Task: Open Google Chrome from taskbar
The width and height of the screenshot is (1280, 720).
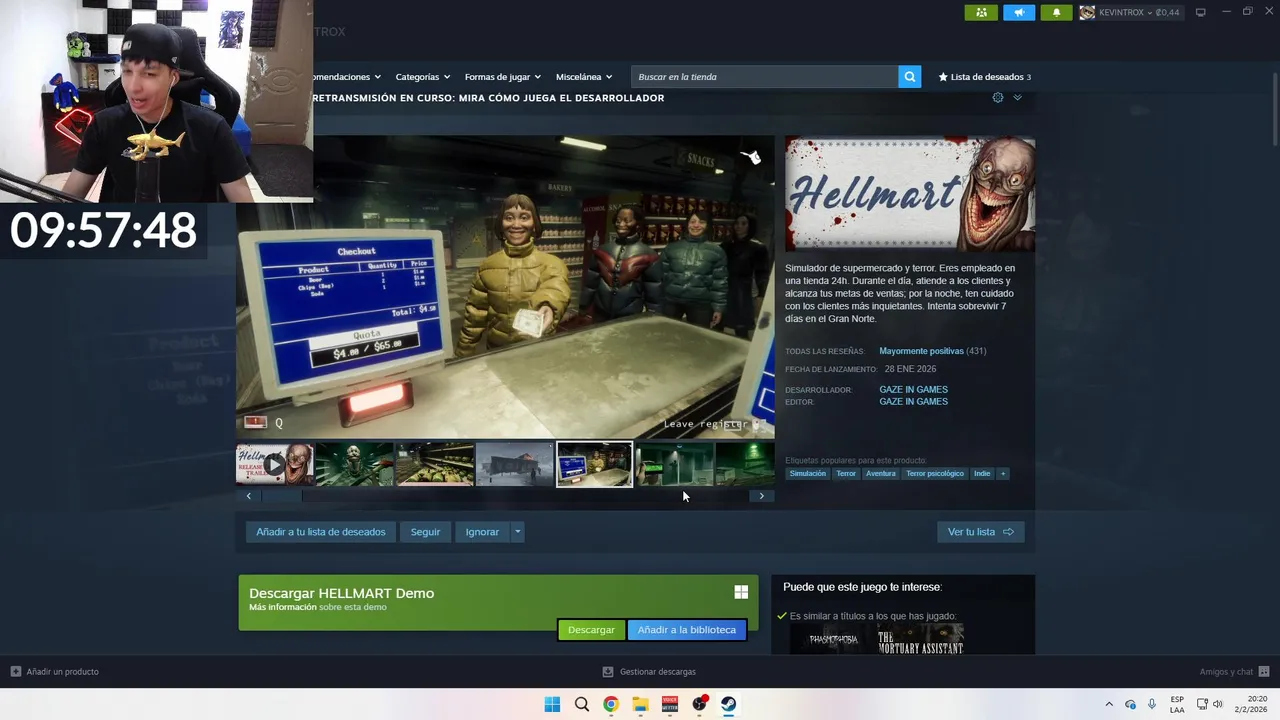Action: pos(611,704)
